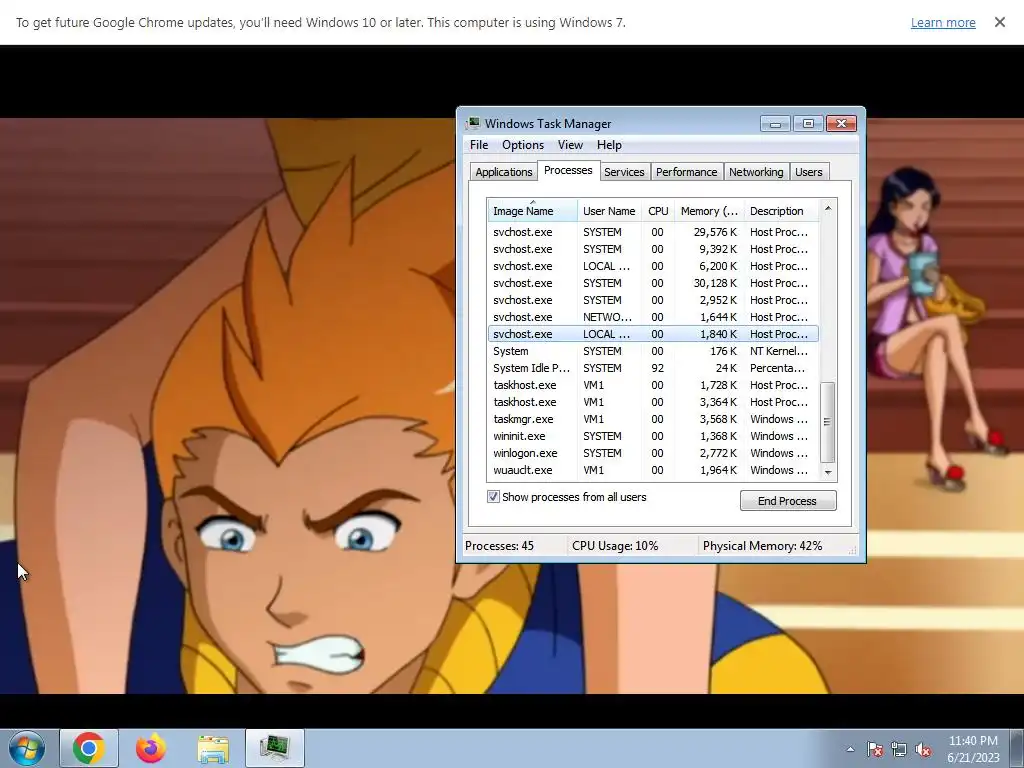Maximize the Windows Task Manager window
This screenshot has height=768, width=1024.
click(808, 123)
